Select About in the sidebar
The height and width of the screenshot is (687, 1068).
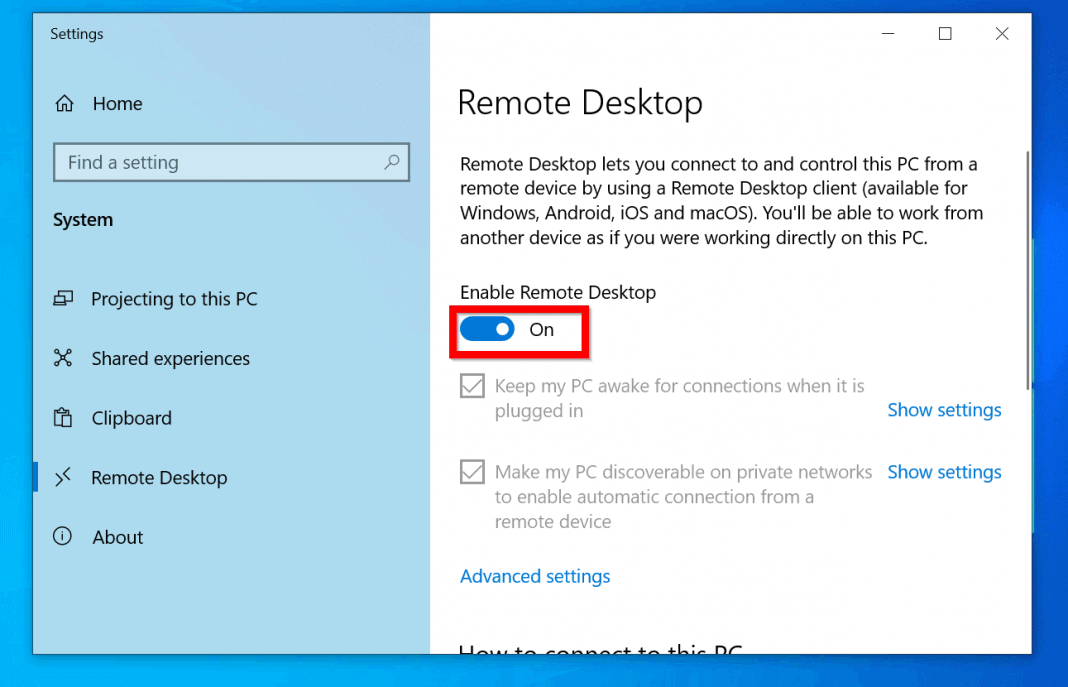click(x=118, y=537)
